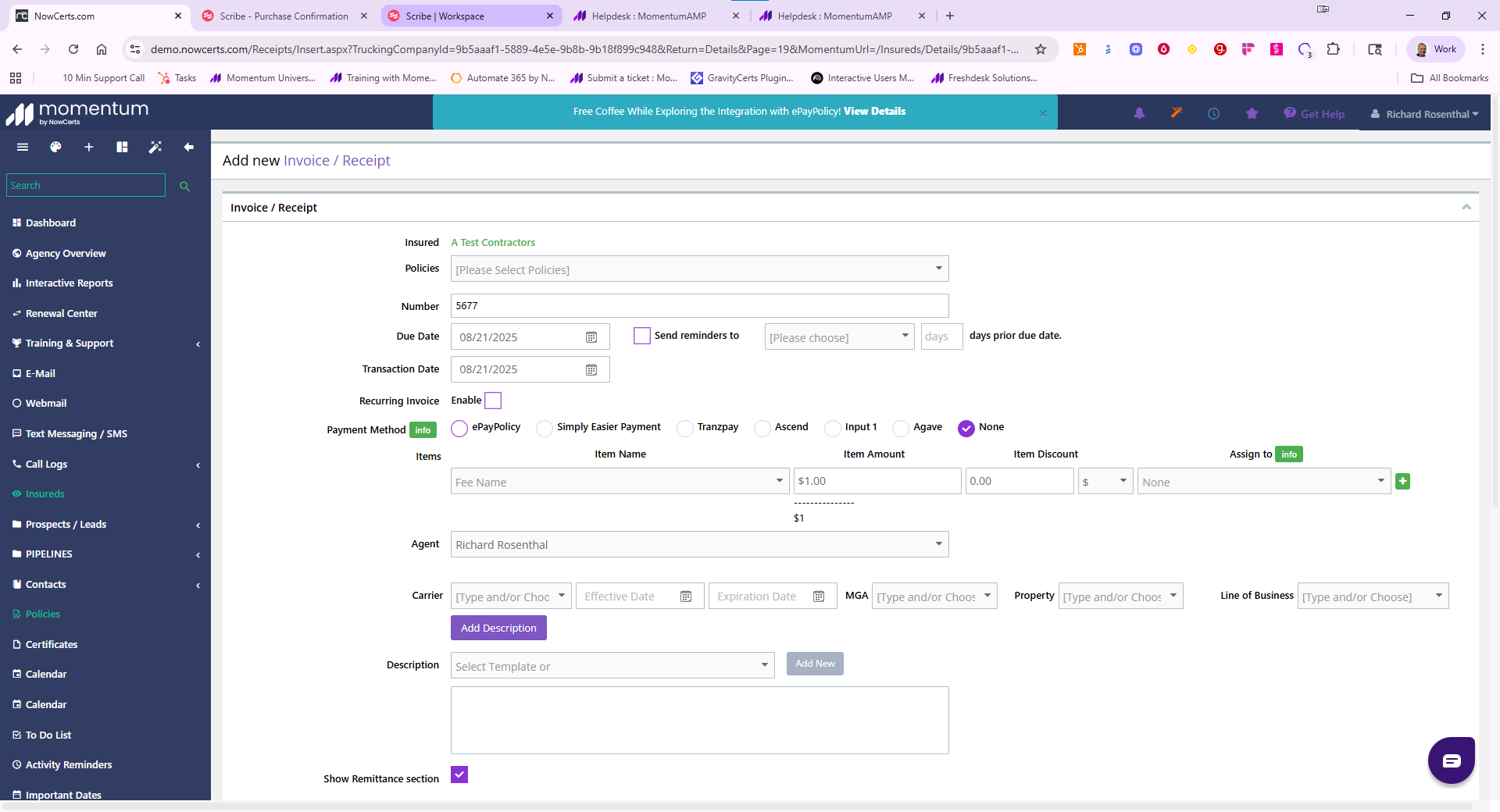Click the plus quick-add icon in sidebar
Screen dimensions: 1500x812
click(89, 147)
